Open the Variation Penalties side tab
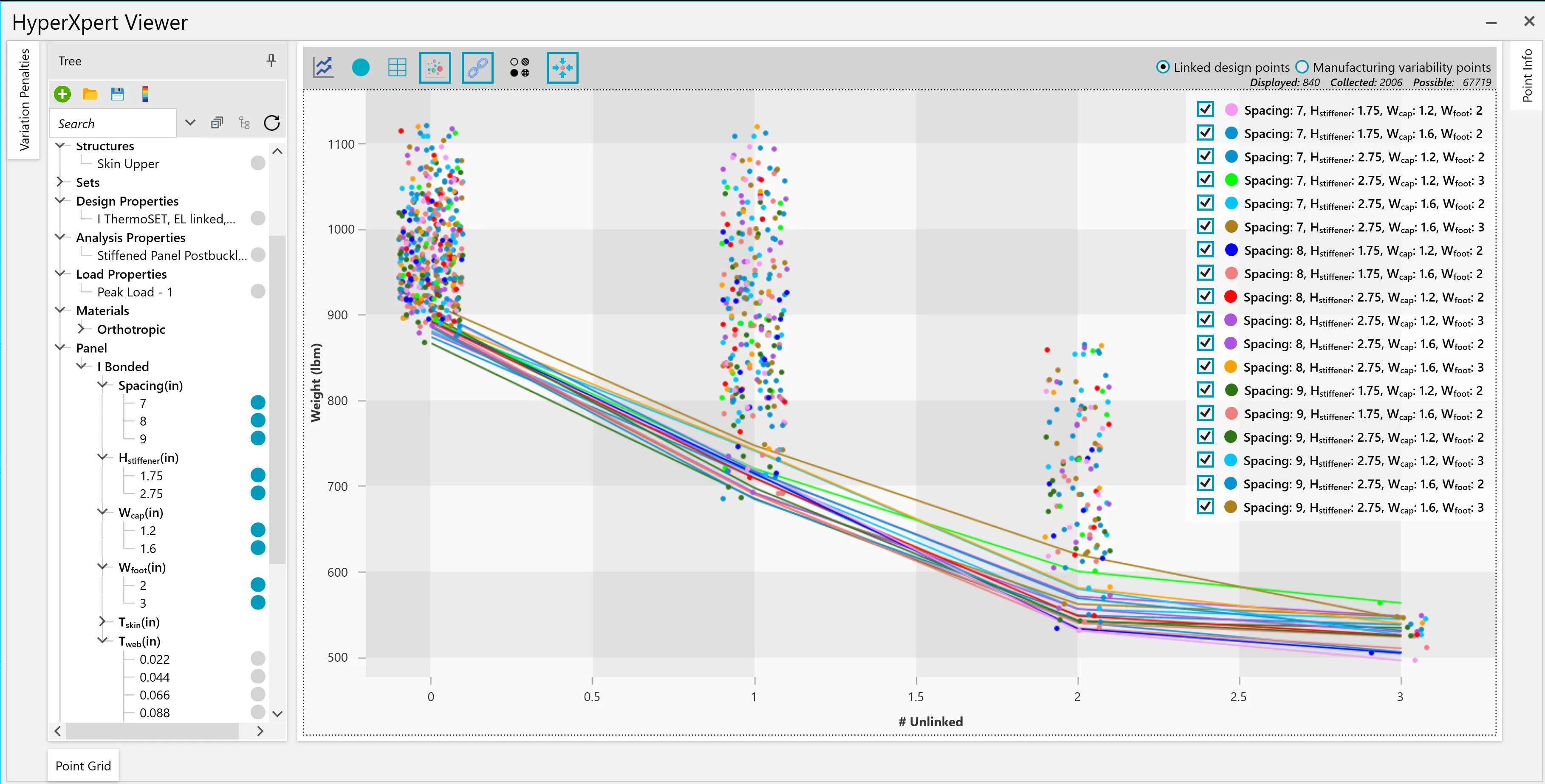Screen dimensions: 1545x784 (24, 99)
